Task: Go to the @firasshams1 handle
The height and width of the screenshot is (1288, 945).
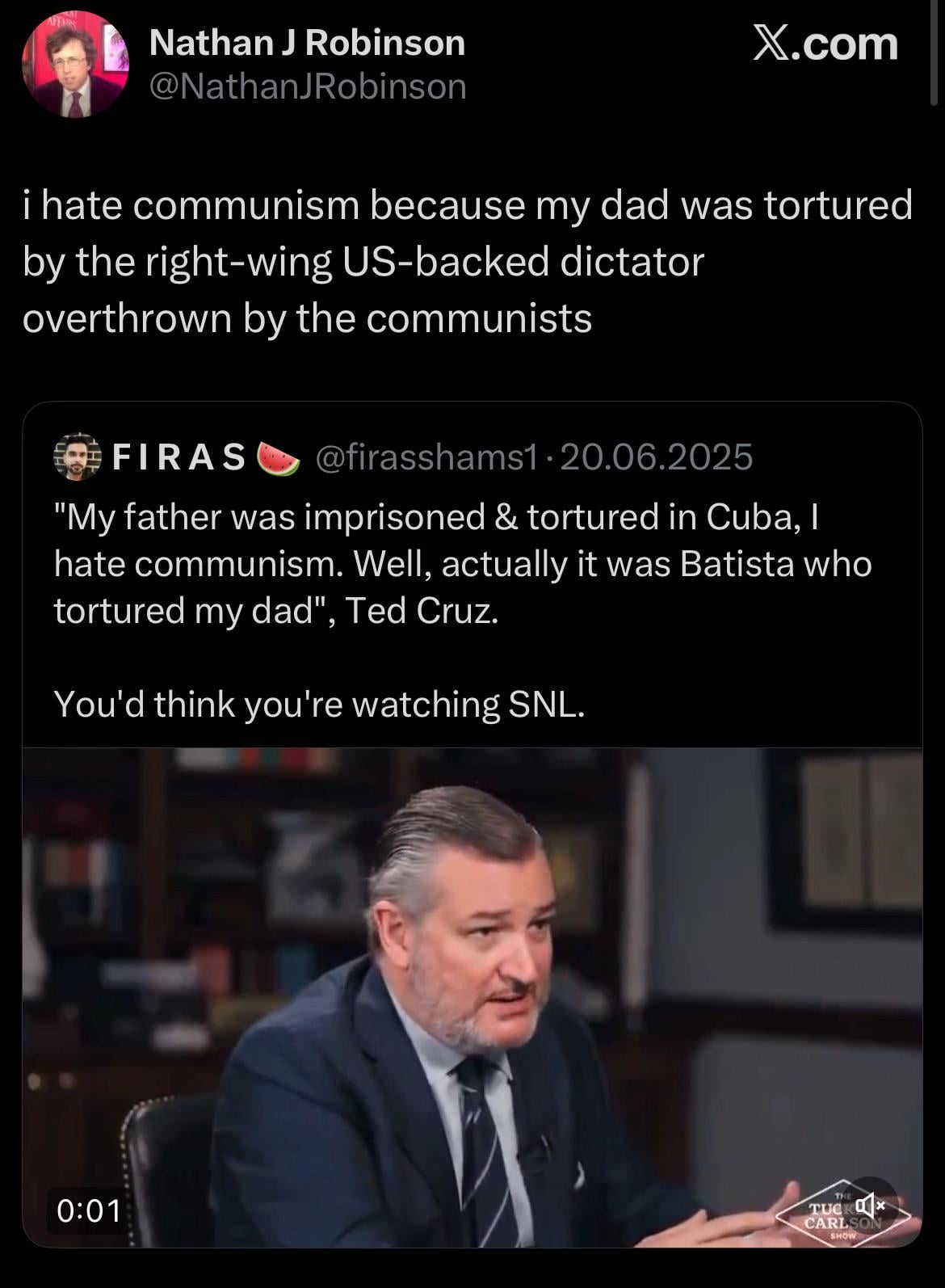Action: [x=425, y=457]
